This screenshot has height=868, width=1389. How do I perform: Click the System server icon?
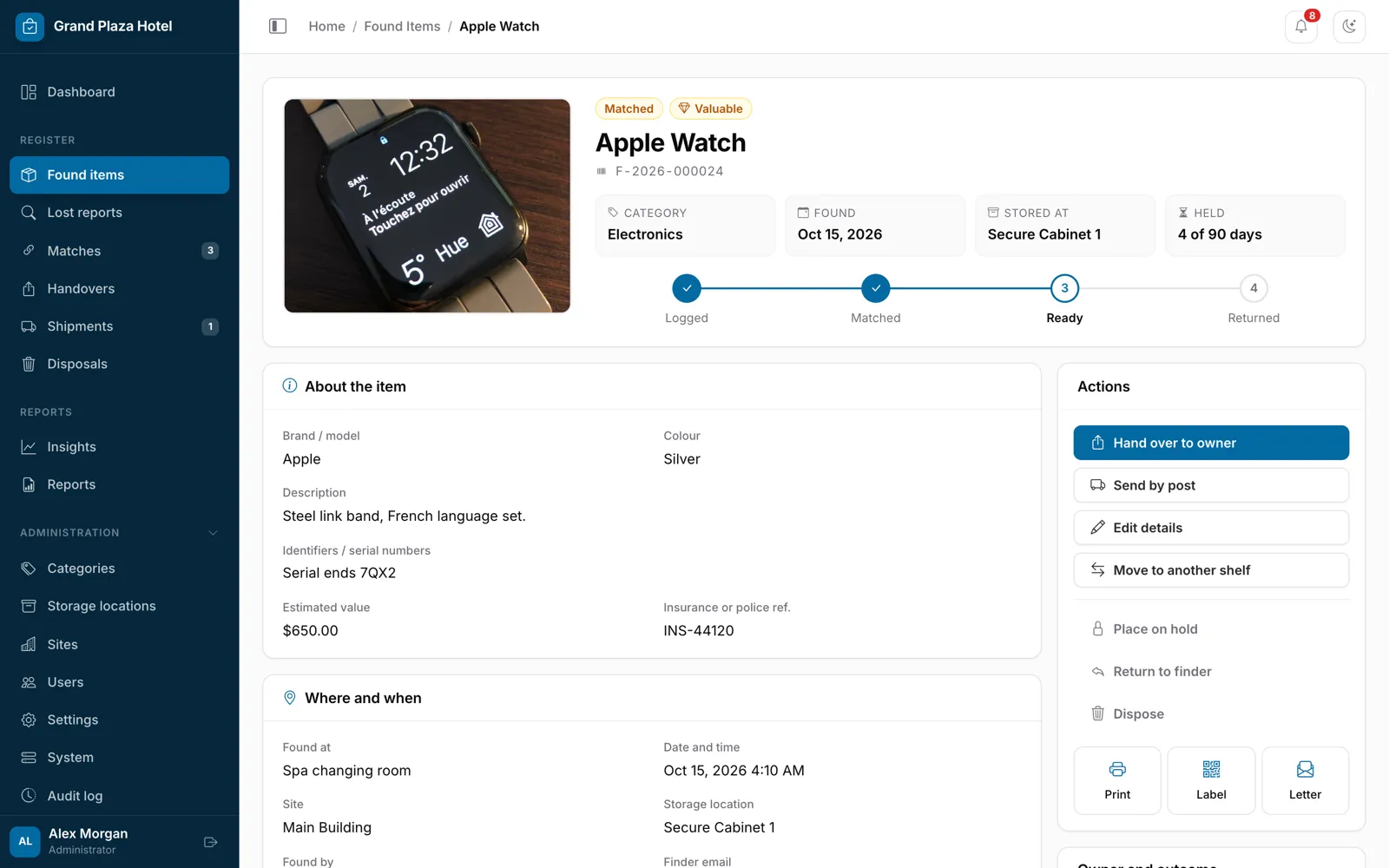29,758
